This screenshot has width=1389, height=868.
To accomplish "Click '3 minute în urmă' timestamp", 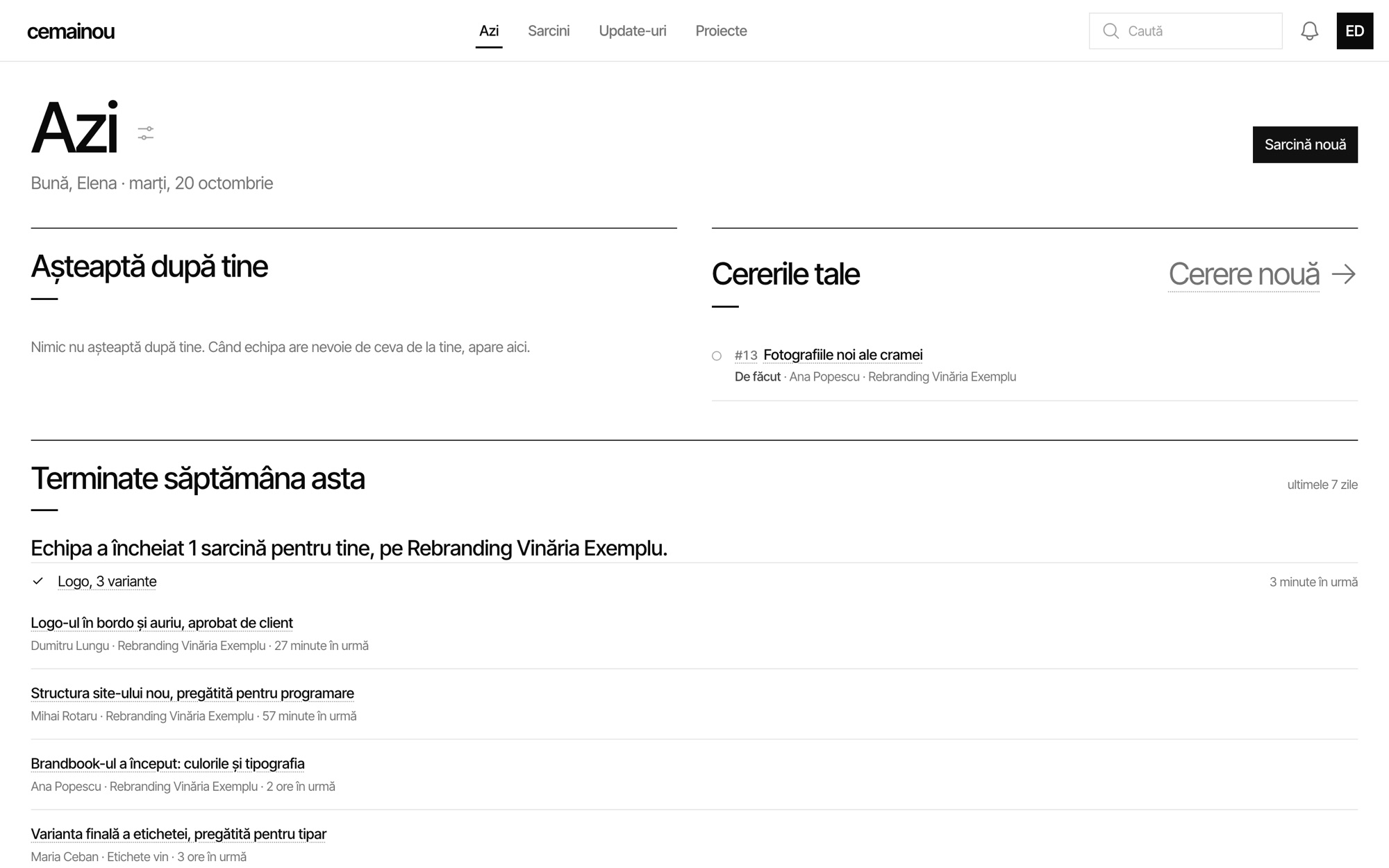I will click(x=1313, y=582).
